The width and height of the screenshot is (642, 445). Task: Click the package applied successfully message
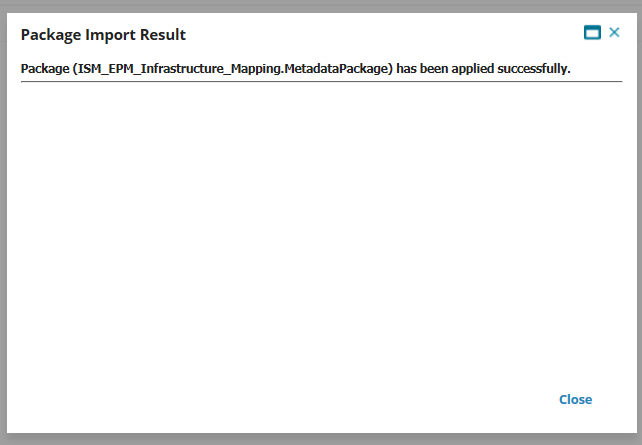pos(295,68)
